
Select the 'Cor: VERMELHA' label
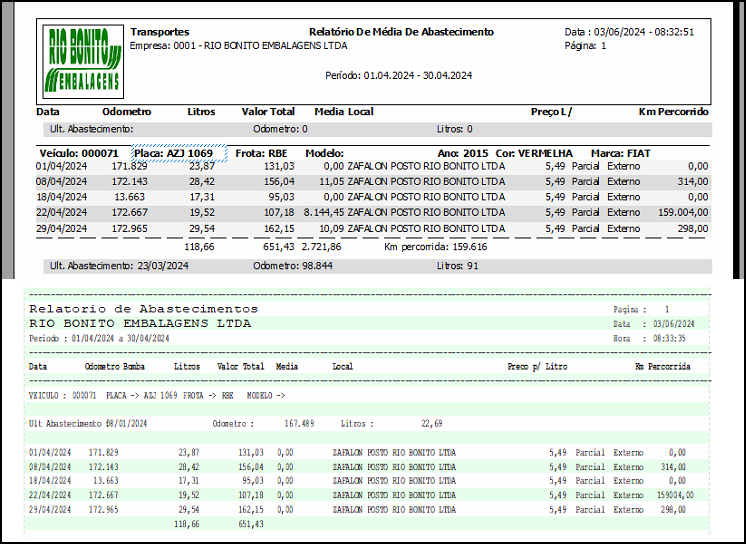click(x=534, y=153)
